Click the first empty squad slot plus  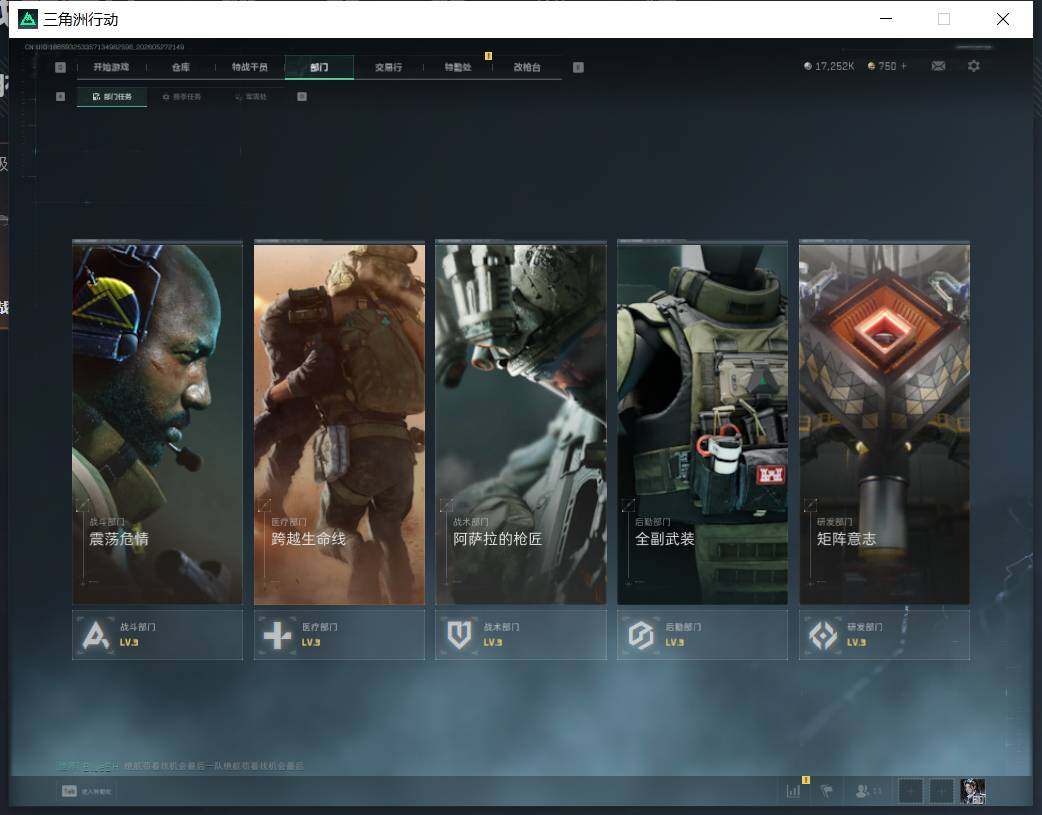pyautogui.click(x=910, y=791)
